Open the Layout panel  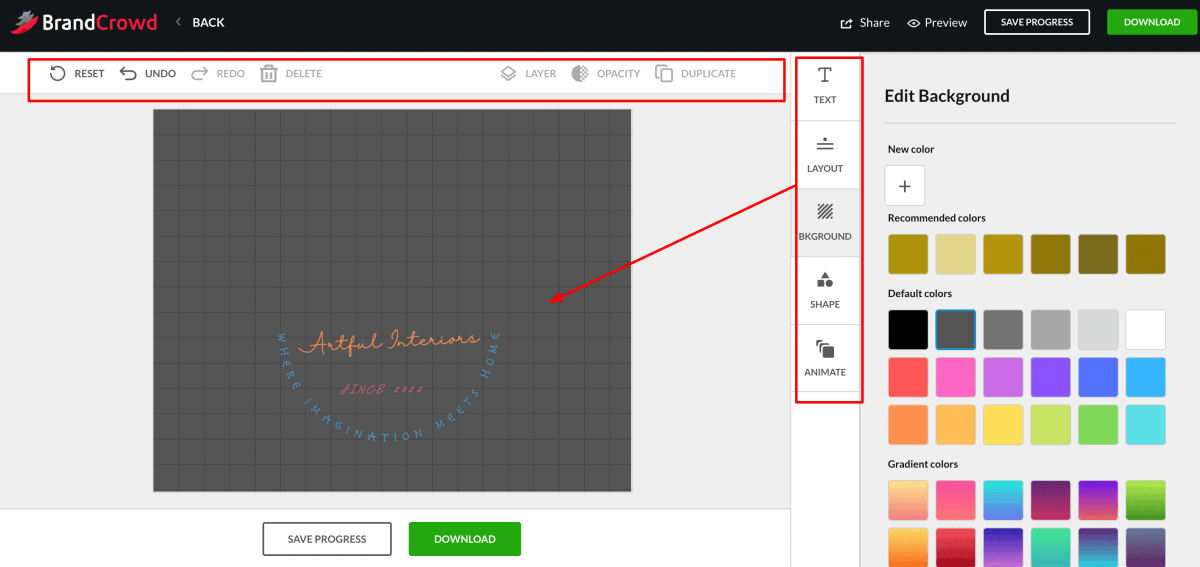825,154
